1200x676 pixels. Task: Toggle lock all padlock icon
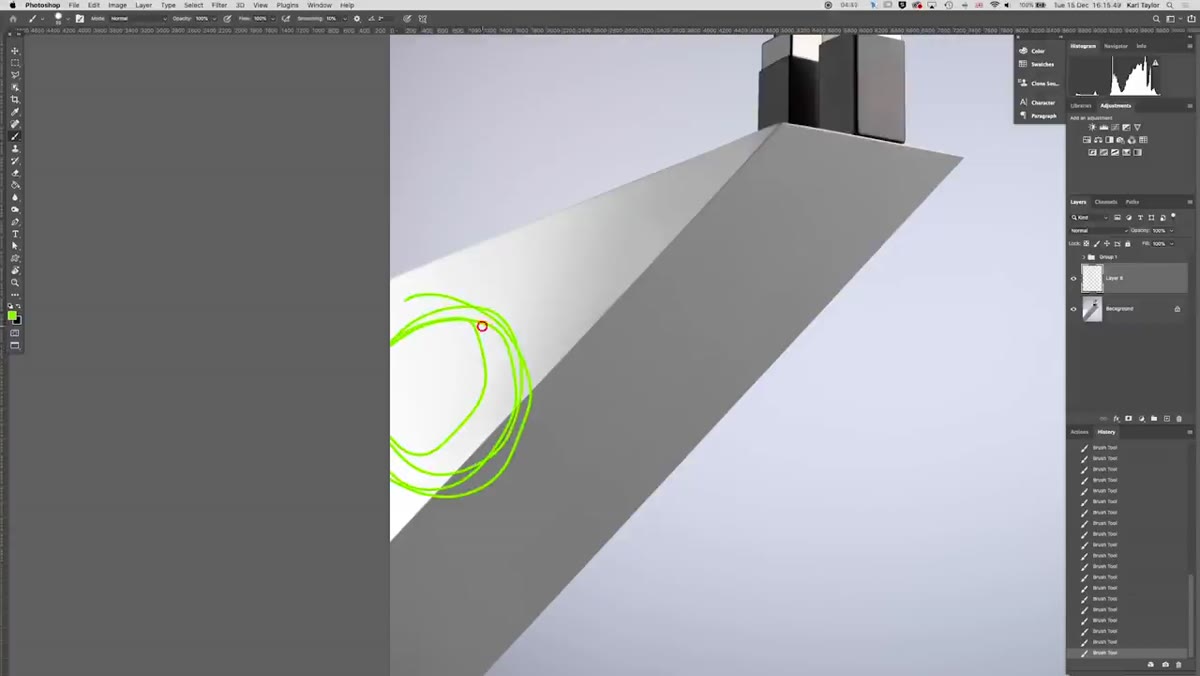1128,243
